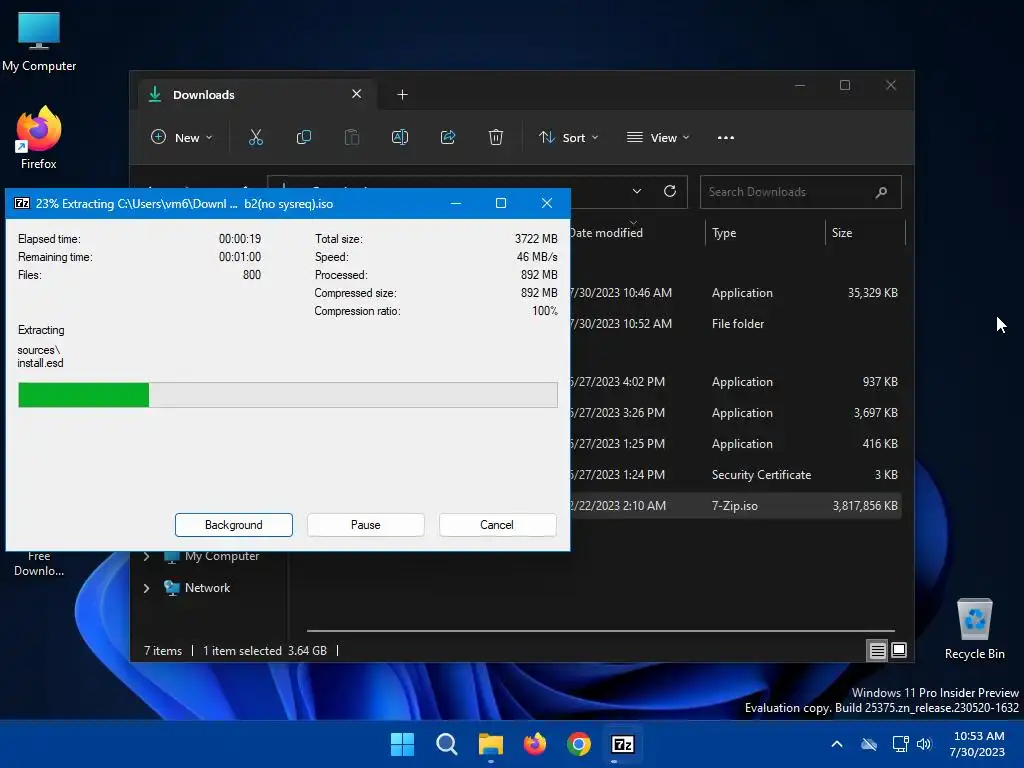Image resolution: width=1024 pixels, height=768 pixels.
Task: Select the 7-Zip.iso file row
Action: pyautogui.click(x=735, y=506)
